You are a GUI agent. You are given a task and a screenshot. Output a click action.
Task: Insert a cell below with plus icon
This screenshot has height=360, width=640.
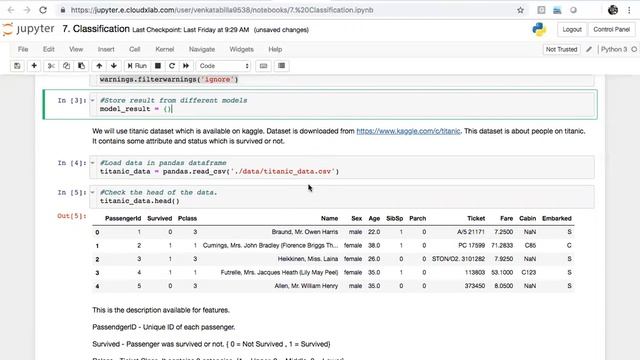[34, 66]
